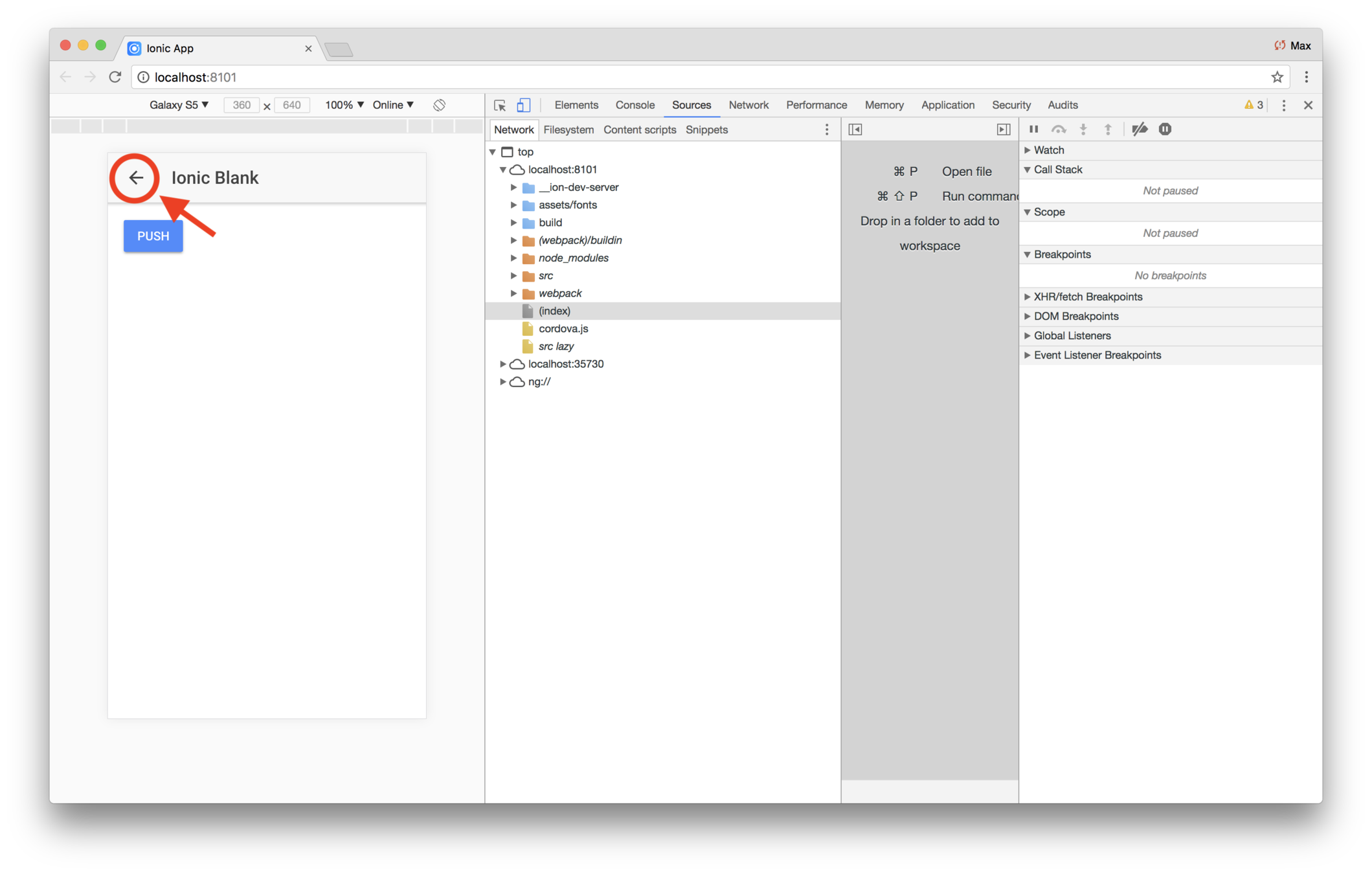Click the hide debugger pane icon
1372x874 pixels.
1003,129
